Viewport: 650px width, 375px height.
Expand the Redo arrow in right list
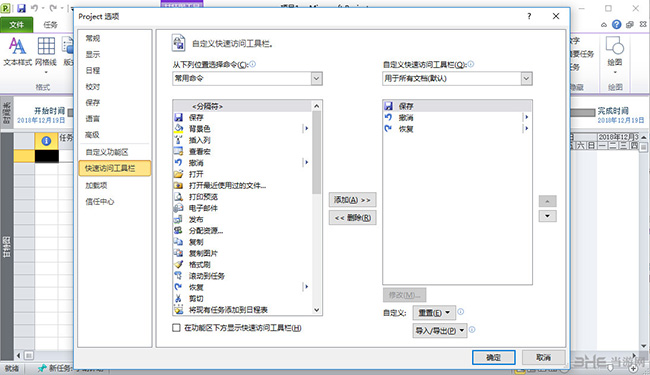[x=526, y=129]
